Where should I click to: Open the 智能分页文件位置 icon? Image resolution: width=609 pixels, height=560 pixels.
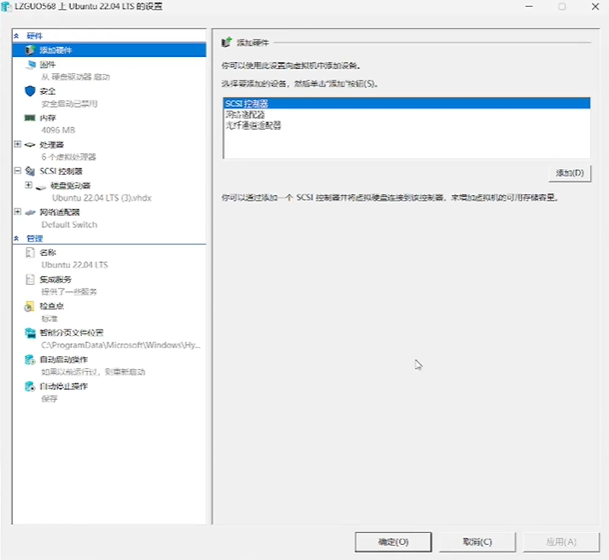(30, 333)
